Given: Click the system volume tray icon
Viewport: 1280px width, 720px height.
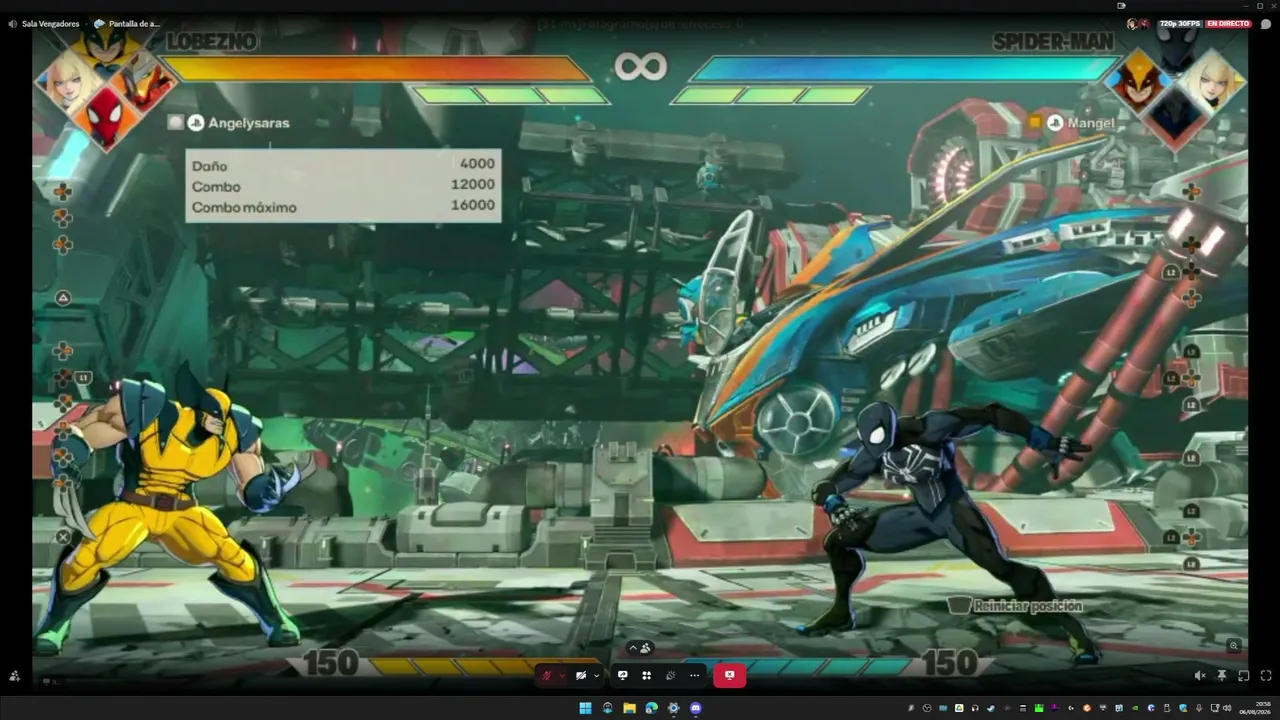Looking at the screenshot, I should tap(1227, 708).
